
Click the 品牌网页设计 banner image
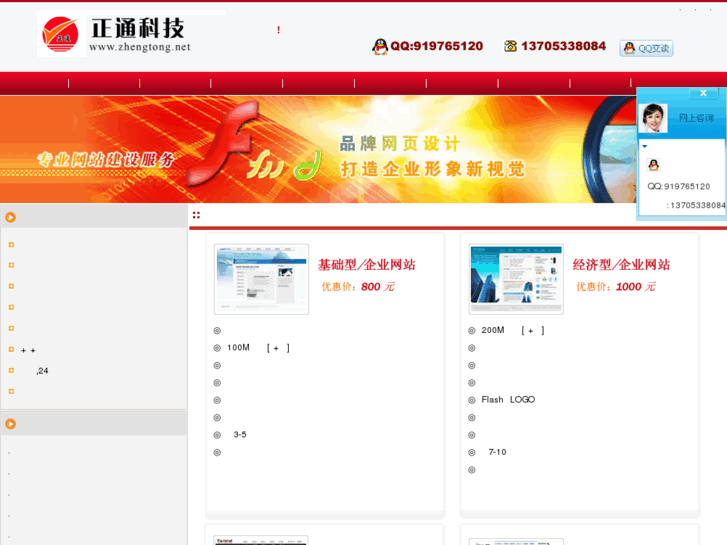pos(318,149)
